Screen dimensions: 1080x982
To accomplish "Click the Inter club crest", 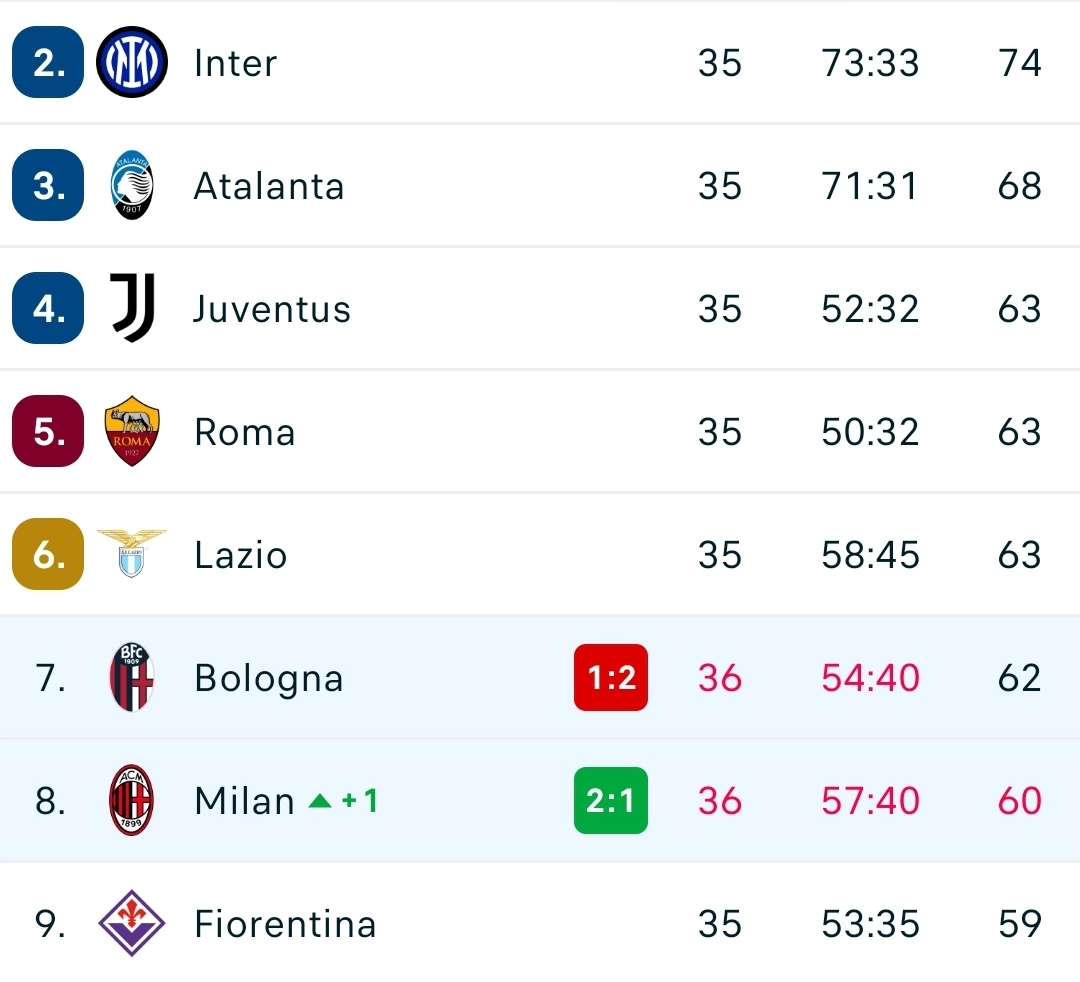I will [x=131, y=62].
